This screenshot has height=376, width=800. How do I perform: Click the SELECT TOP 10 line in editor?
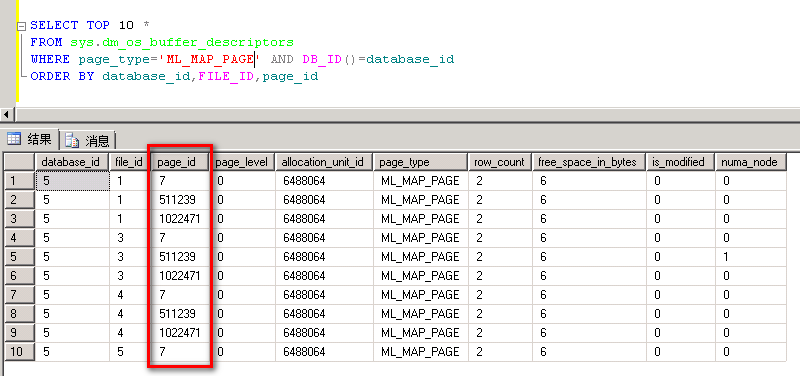point(90,26)
